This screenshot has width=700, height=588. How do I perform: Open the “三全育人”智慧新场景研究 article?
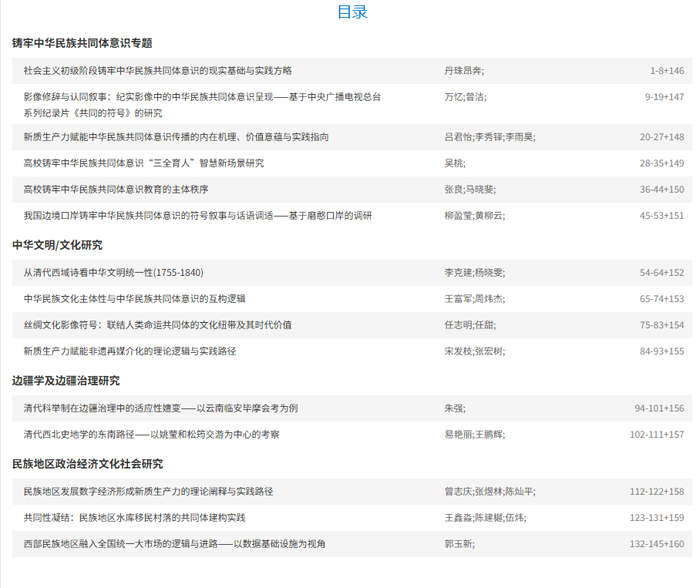(x=144, y=163)
